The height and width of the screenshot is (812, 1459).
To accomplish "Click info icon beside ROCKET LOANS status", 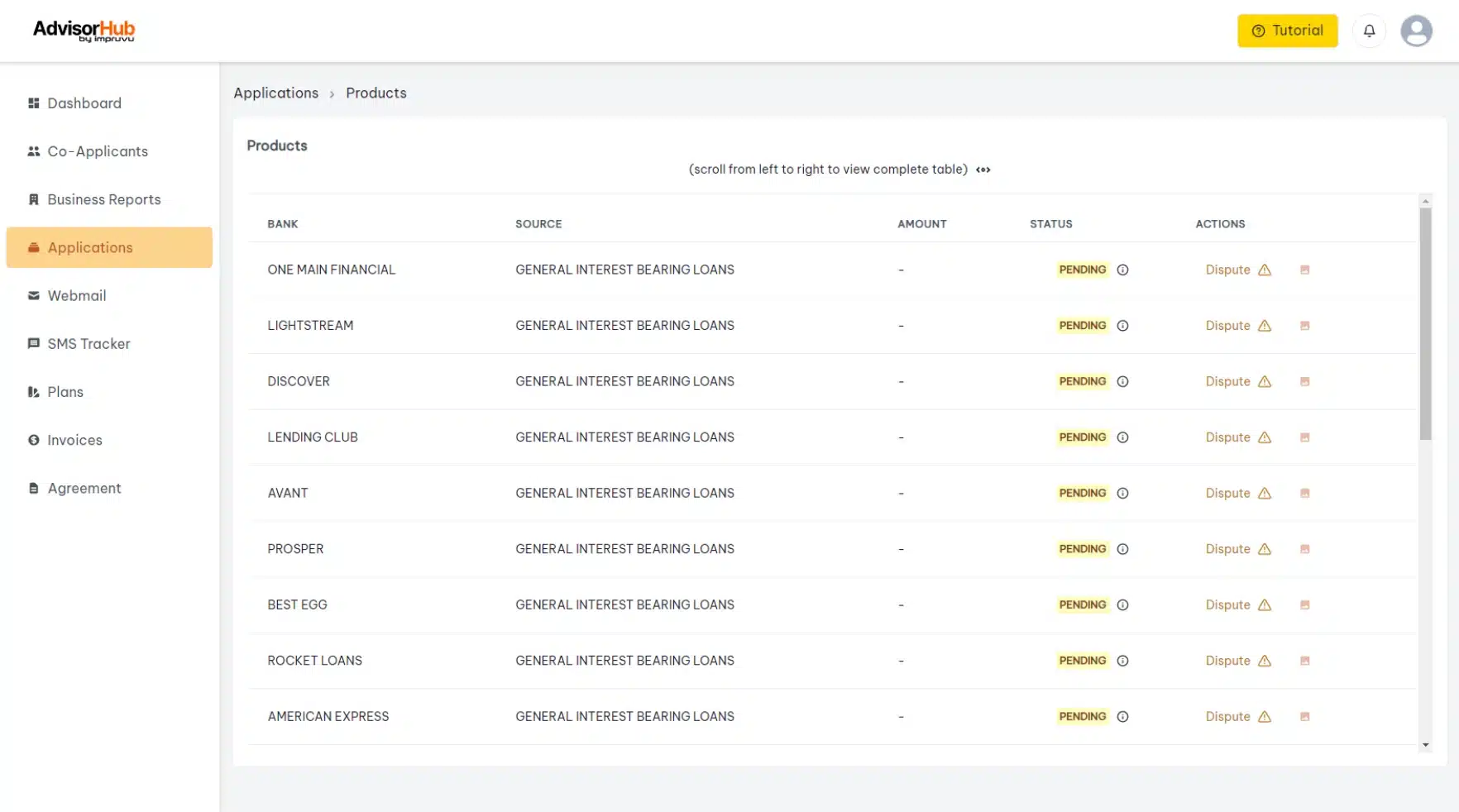I will point(1122,661).
